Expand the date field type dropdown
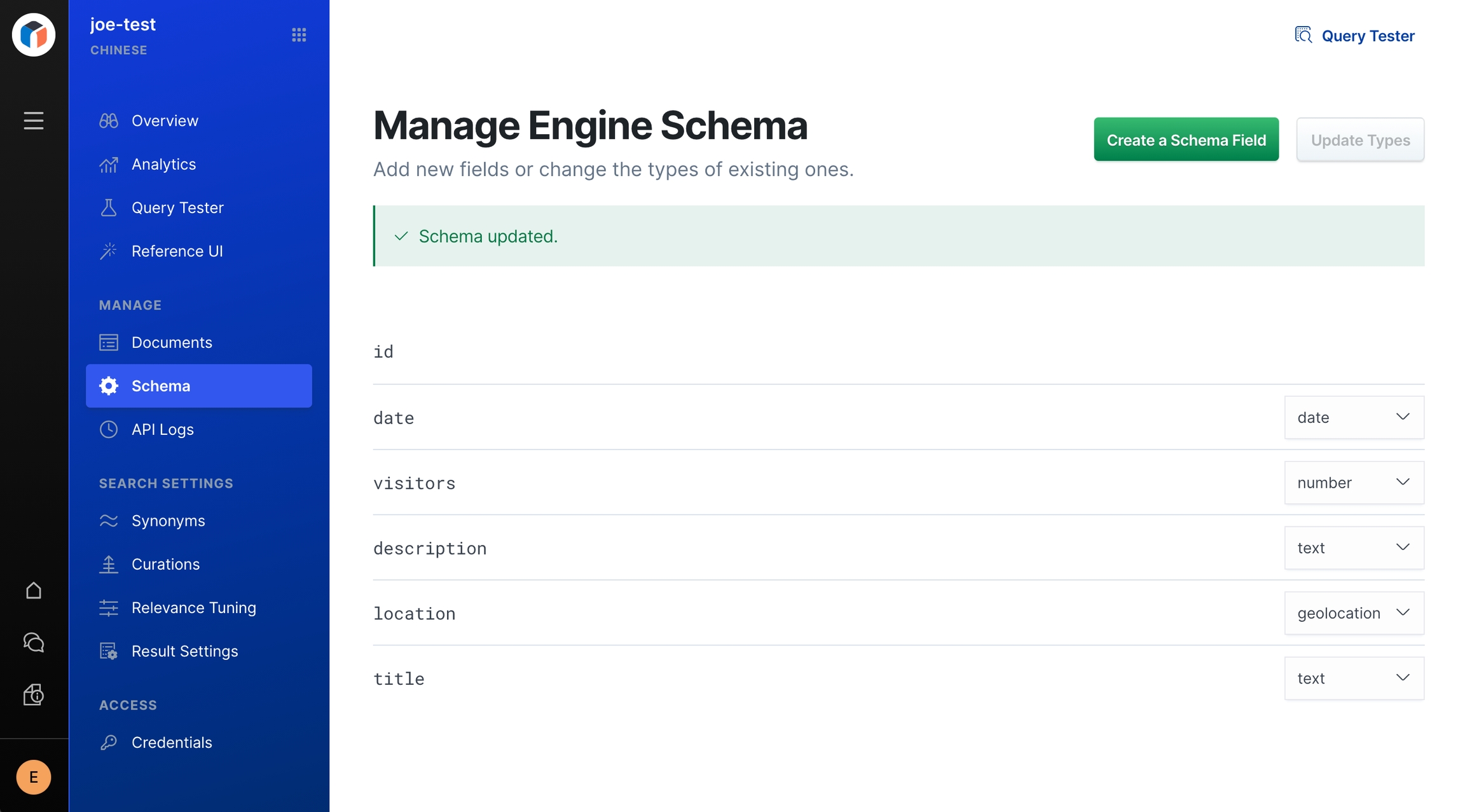Image resolution: width=1465 pixels, height=812 pixels. click(x=1354, y=417)
